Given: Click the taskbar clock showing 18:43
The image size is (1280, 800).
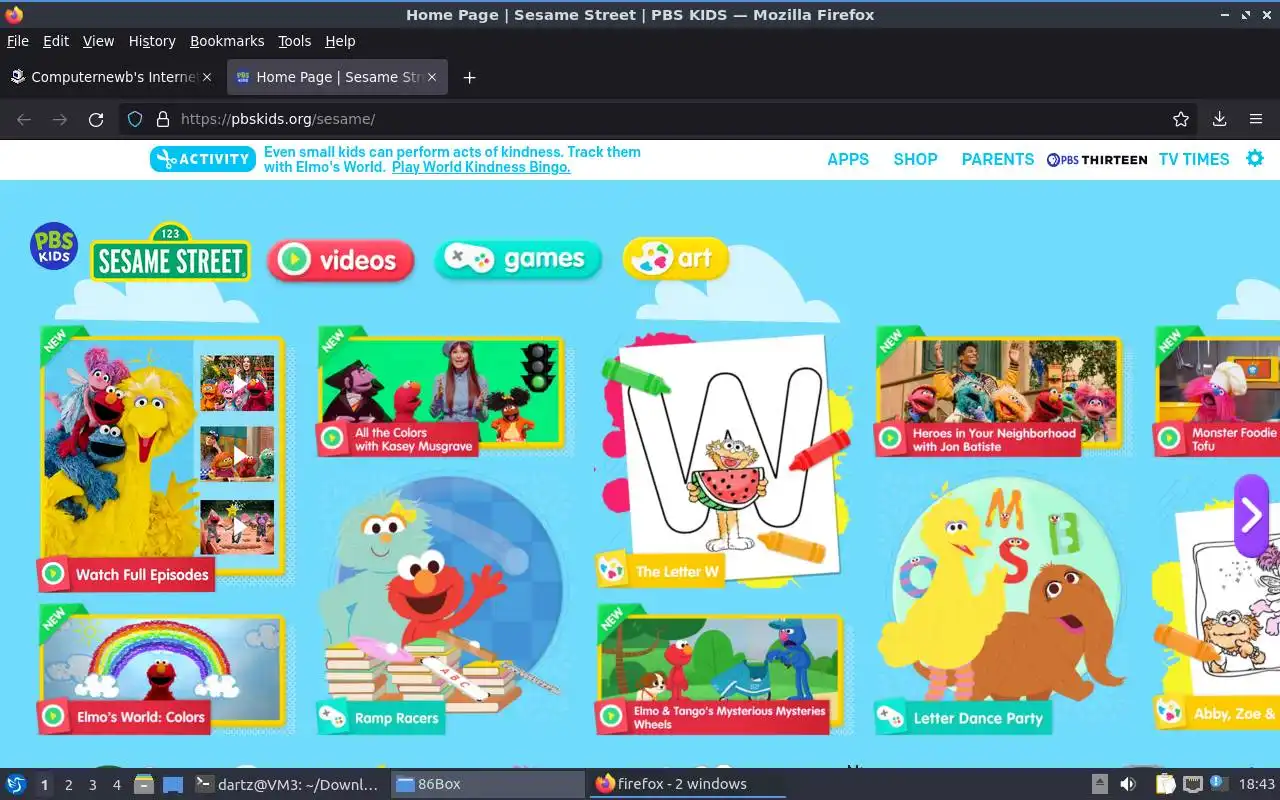Looking at the screenshot, I should click(1257, 784).
